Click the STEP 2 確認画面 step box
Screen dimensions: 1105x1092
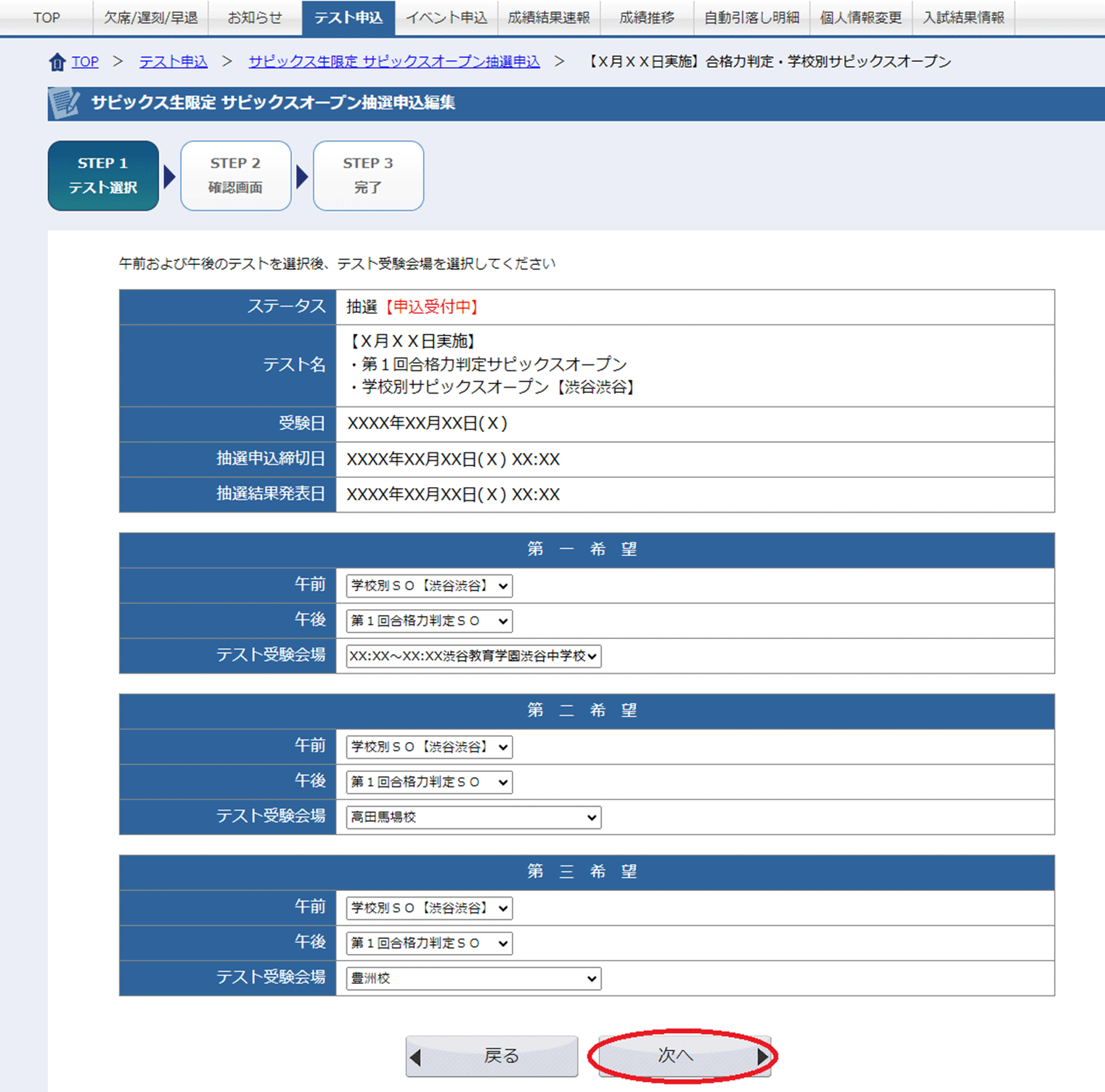click(236, 176)
